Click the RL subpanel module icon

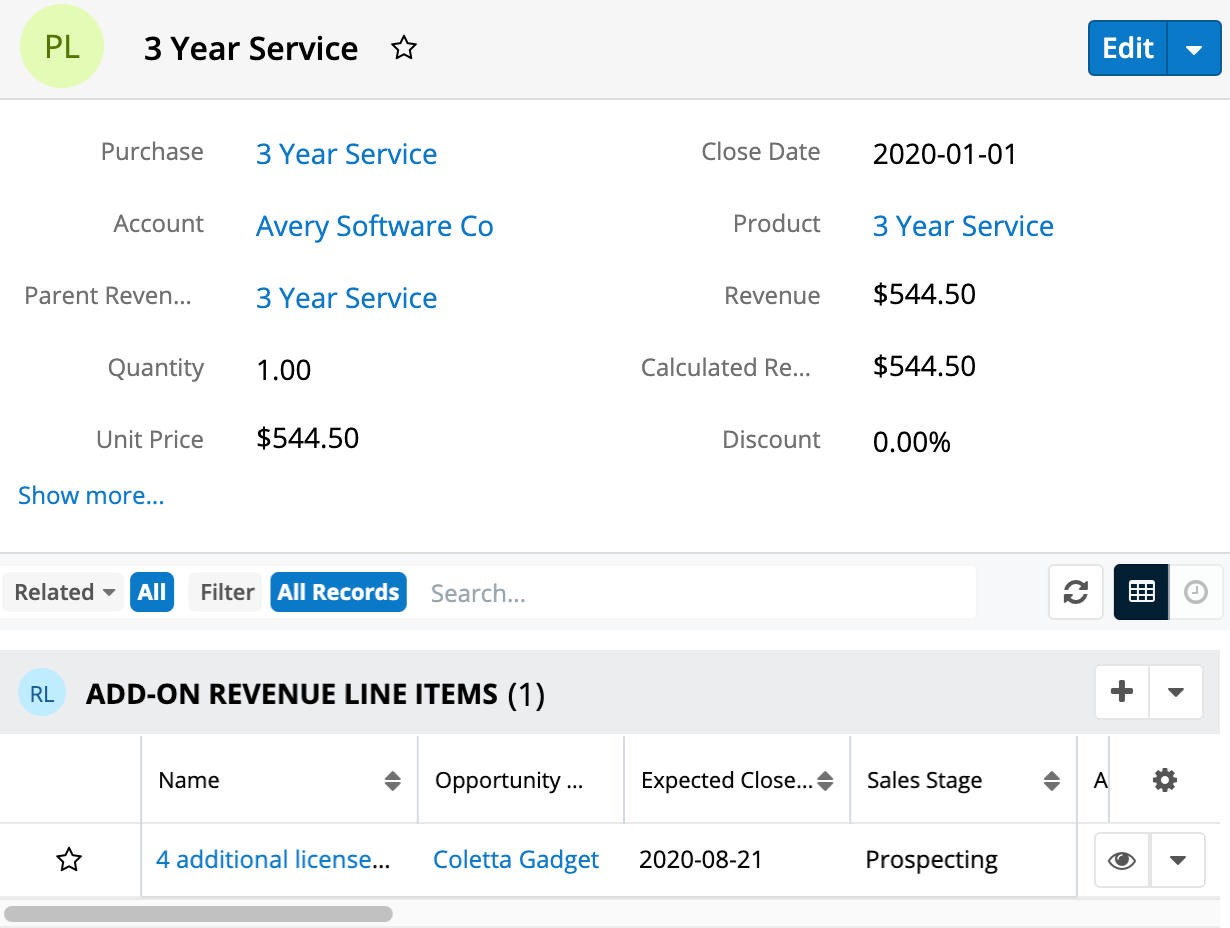click(42, 694)
